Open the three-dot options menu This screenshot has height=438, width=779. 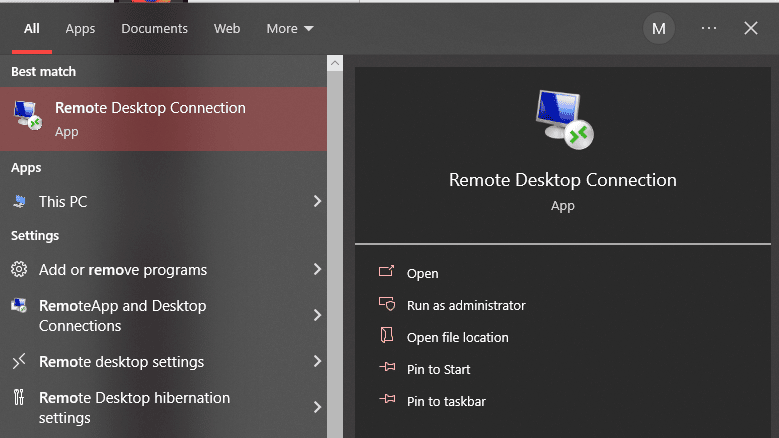point(709,29)
